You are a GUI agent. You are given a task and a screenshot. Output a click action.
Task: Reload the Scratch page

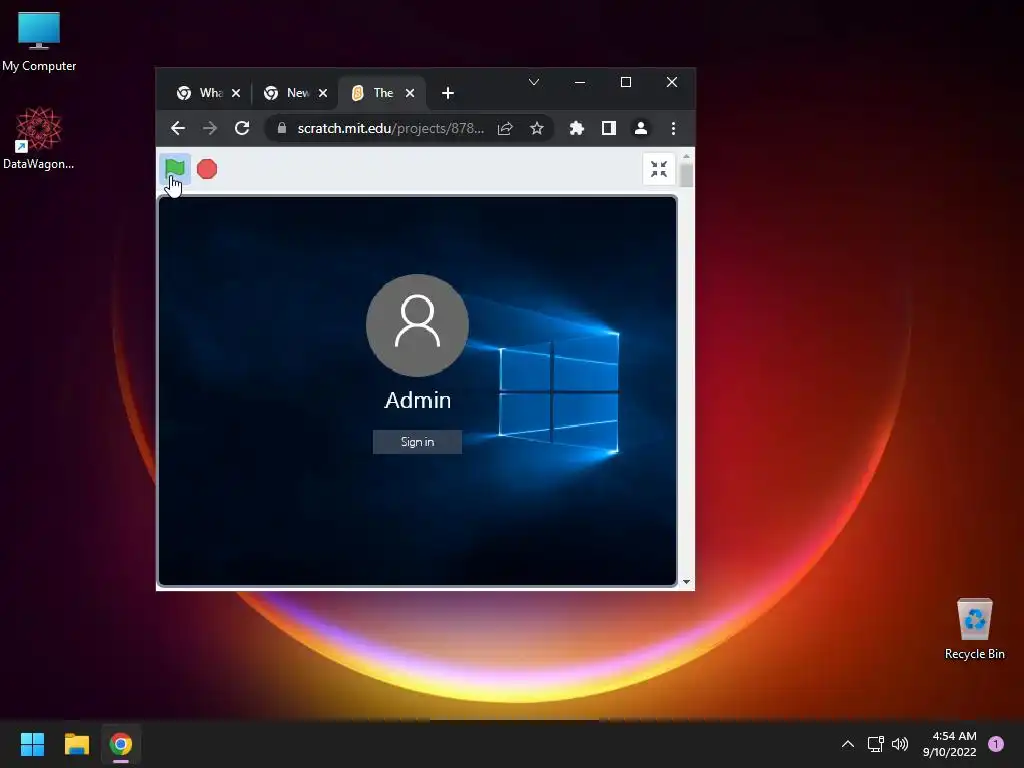point(242,128)
